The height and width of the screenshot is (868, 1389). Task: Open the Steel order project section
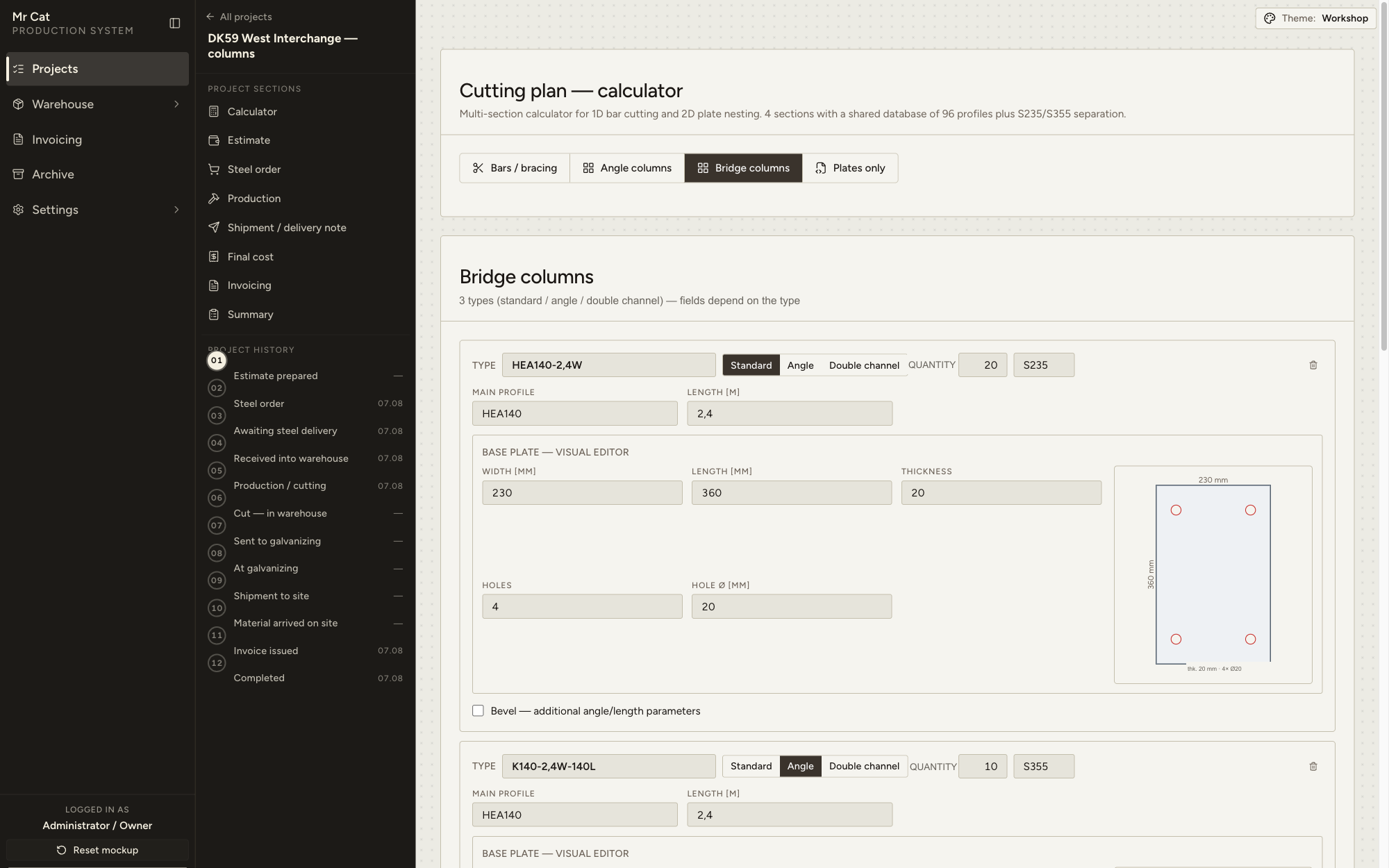(x=306, y=169)
